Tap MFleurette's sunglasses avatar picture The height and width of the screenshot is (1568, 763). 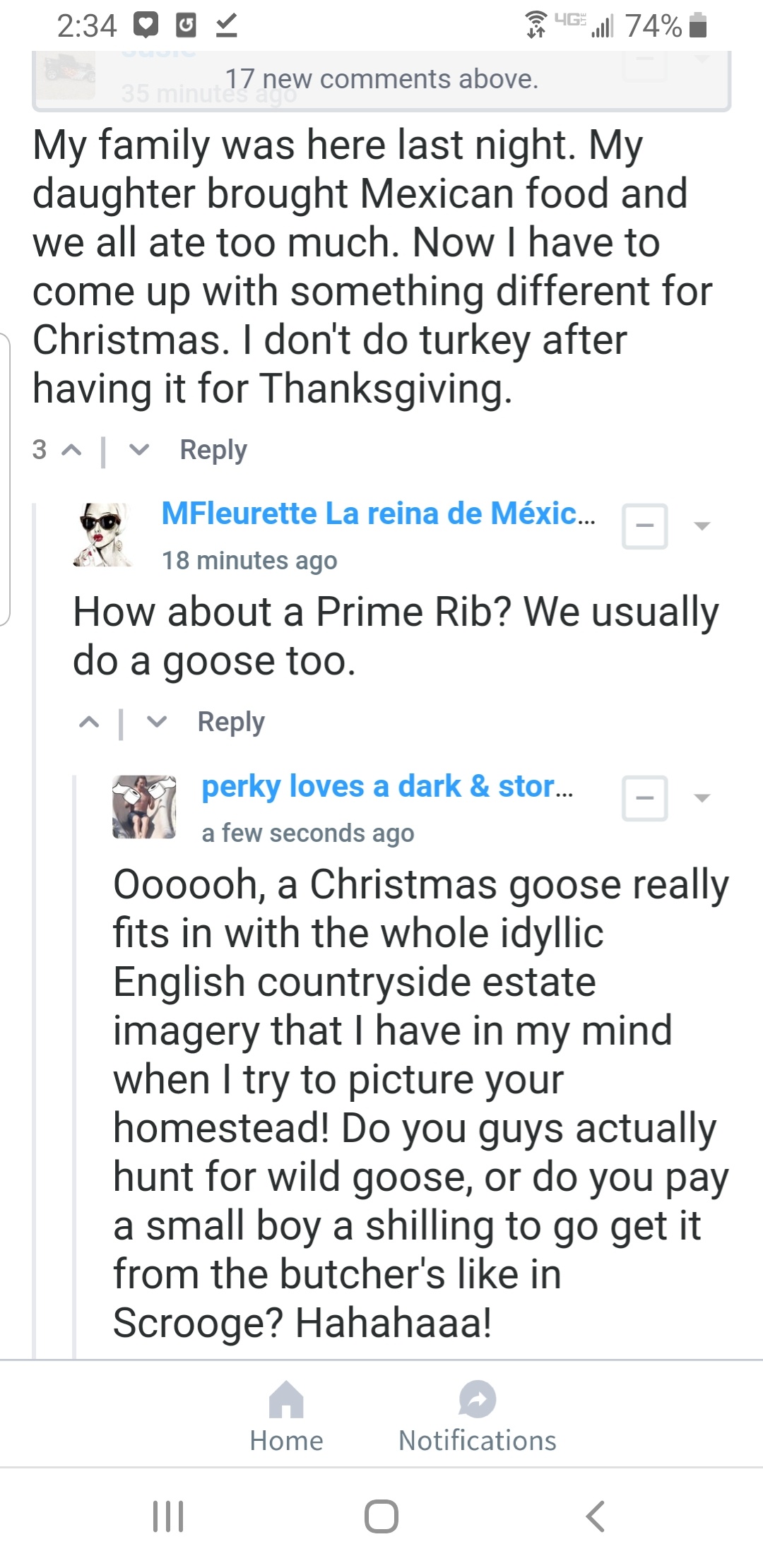click(x=102, y=535)
